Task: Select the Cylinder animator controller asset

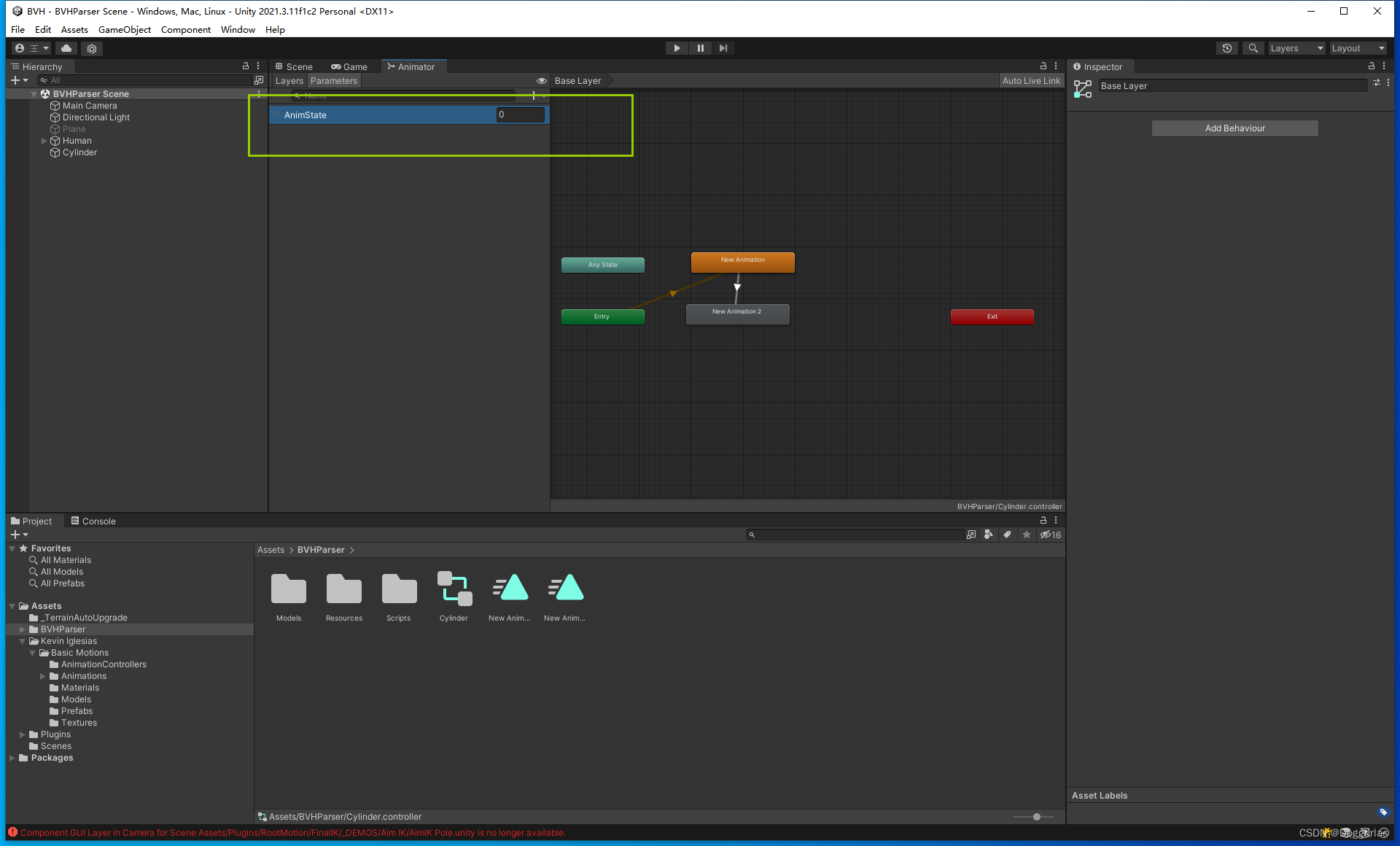Action: [x=454, y=595]
